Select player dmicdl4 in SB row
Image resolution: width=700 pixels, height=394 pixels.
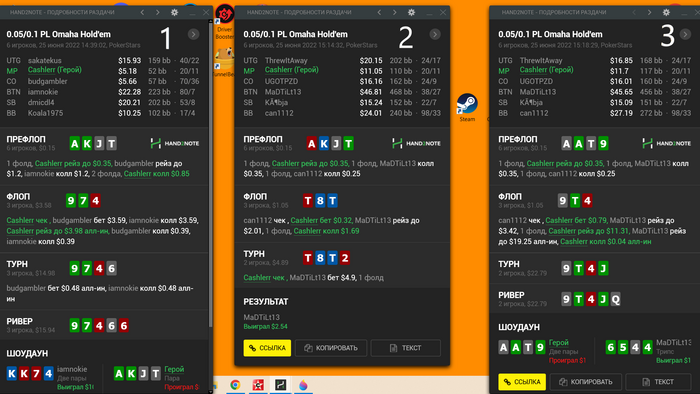click(x=41, y=102)
